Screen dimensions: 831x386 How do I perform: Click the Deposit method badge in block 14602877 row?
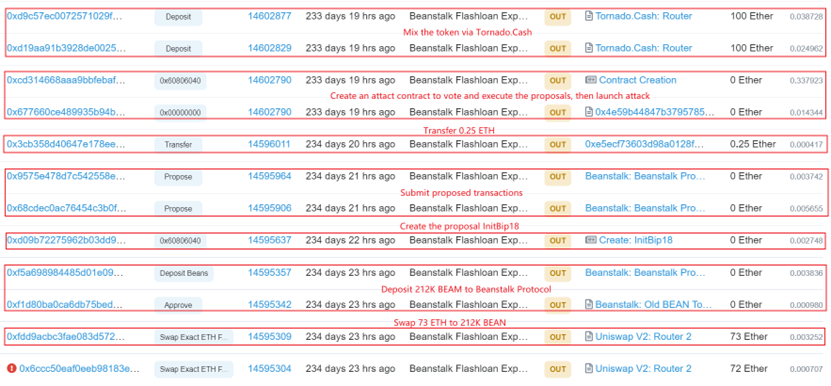tap(178, 17)
